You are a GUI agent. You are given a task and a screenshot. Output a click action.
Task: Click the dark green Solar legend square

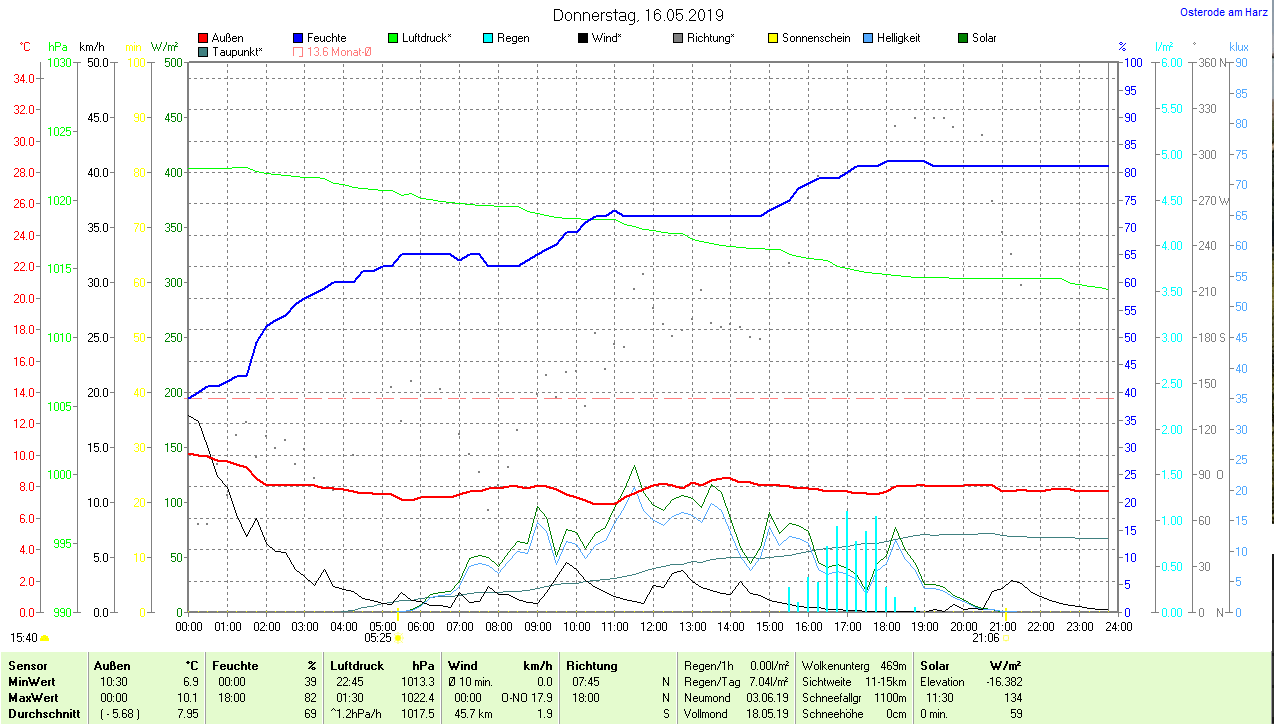pos(963,38)
